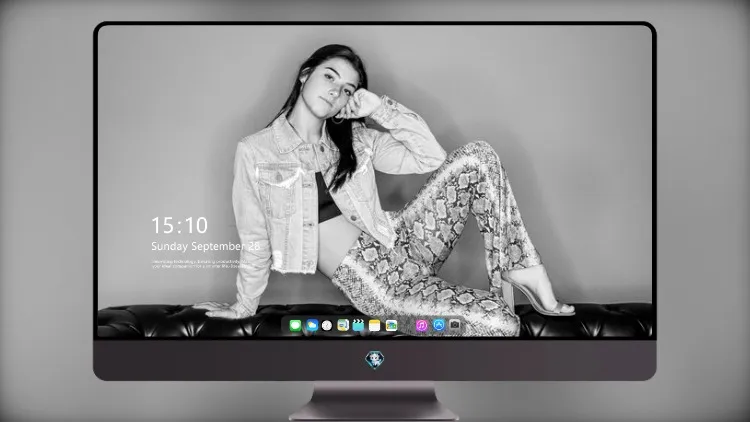Launch the teal clapperboard video app

(x=358, y=326)
